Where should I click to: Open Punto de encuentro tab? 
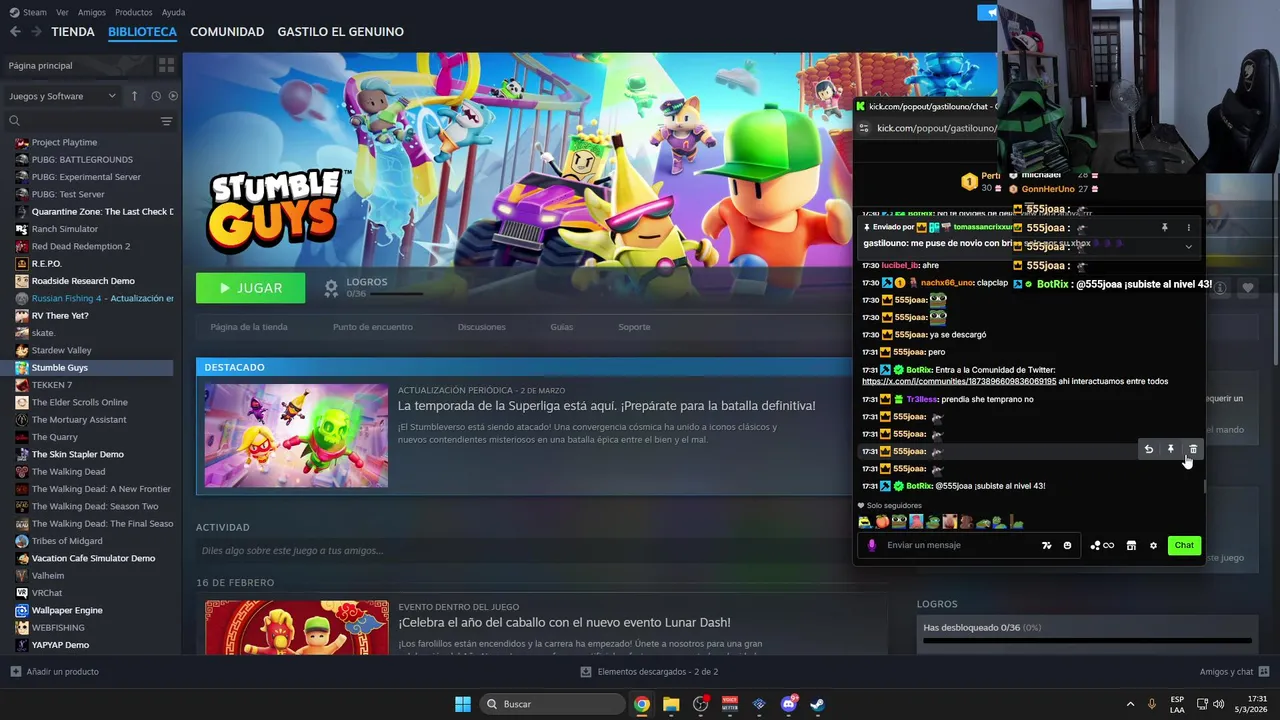373,327
